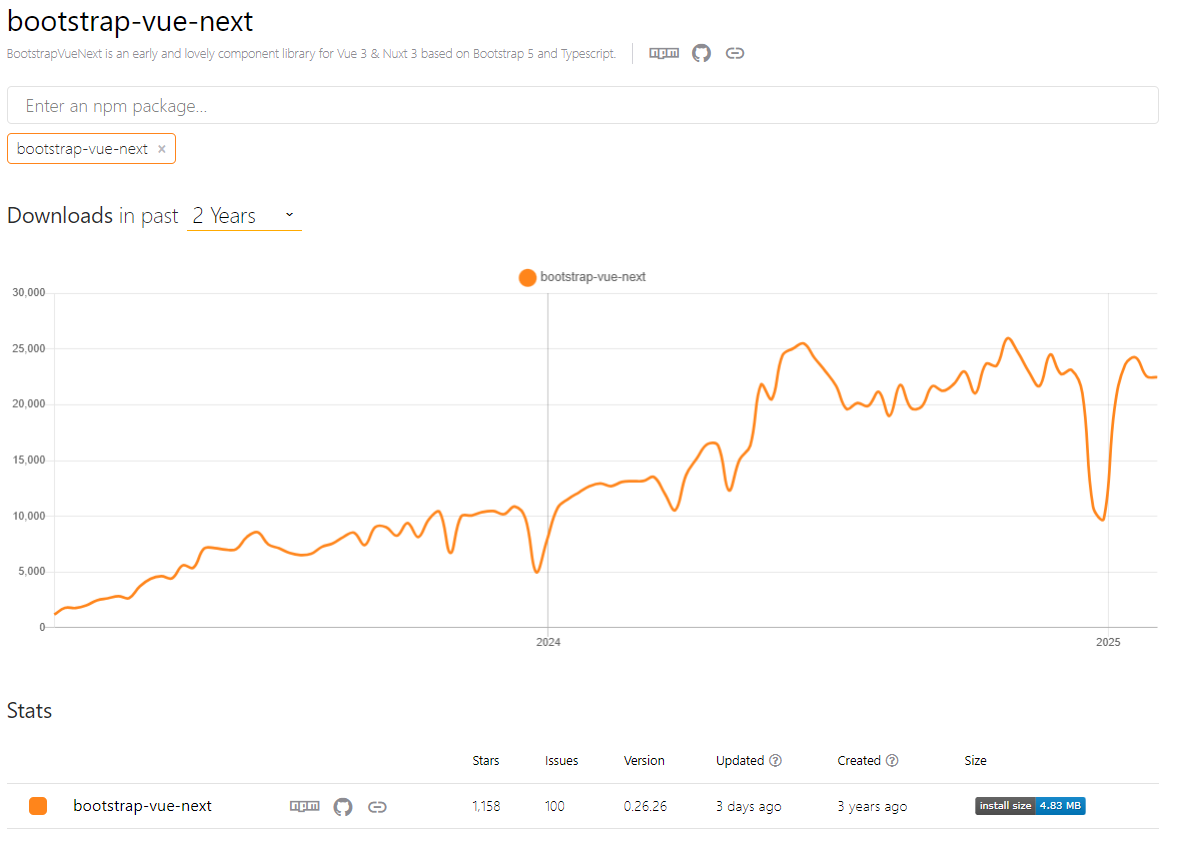Click help icon beside Created column

pos(892,761)
